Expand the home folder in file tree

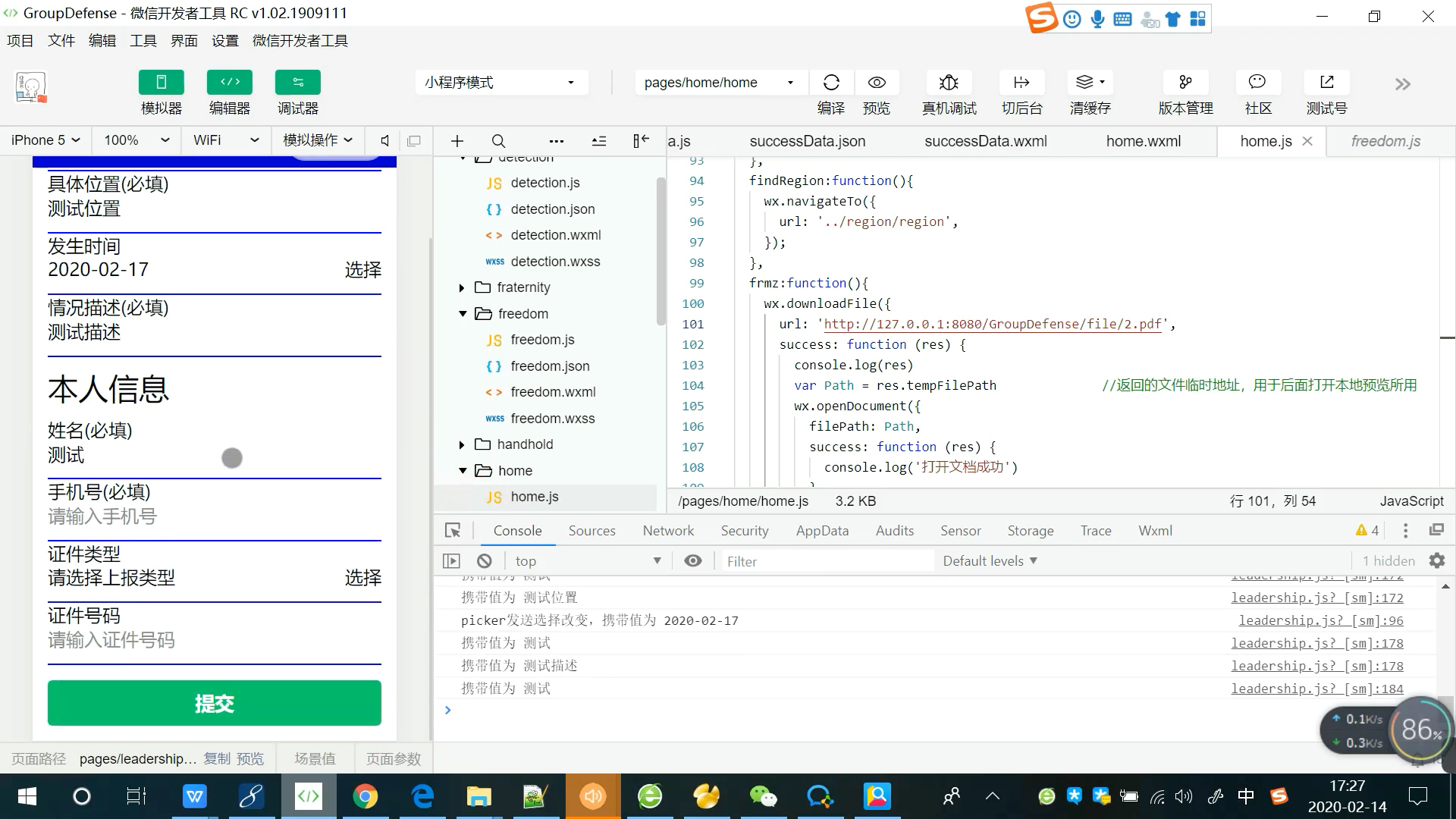tap(462, 470)
